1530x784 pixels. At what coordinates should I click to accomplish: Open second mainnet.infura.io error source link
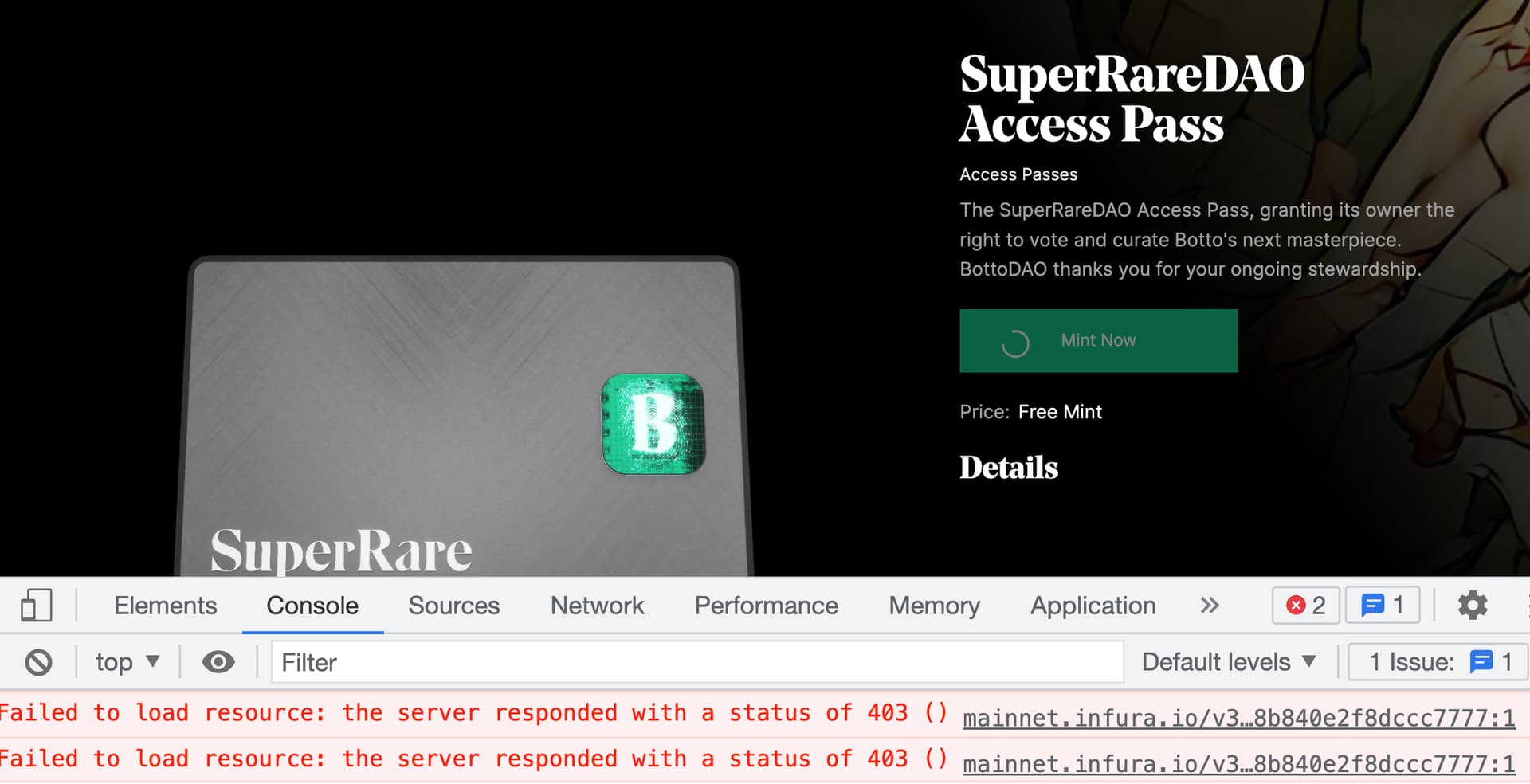pyautogui.click(x=1238, y=763)
